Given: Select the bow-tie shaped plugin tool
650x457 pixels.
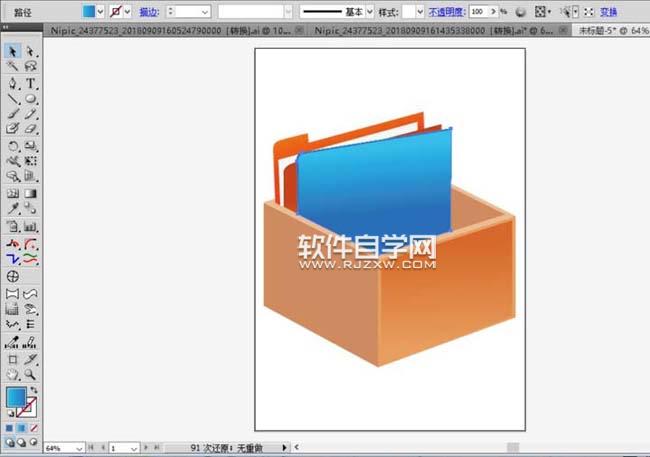Looking at the screenshot, I should tap(12, 294).
